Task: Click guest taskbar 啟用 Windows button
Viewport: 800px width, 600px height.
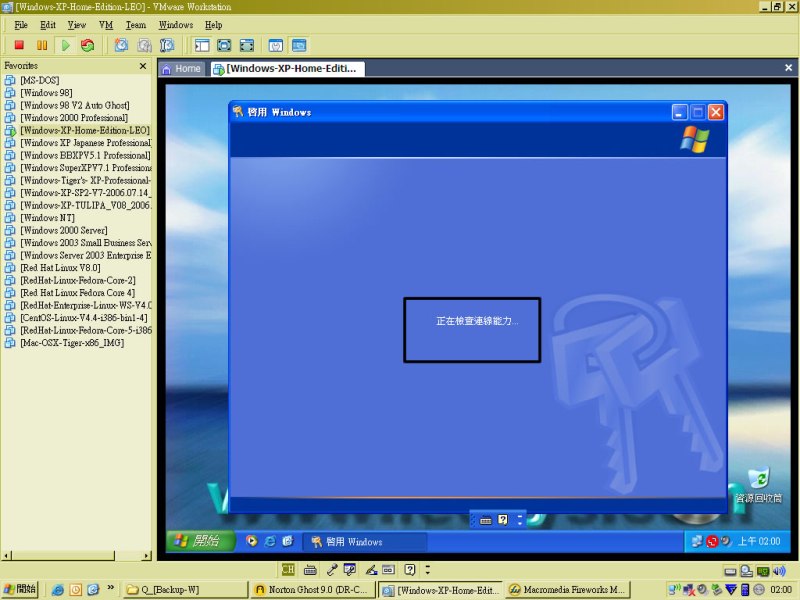Action: point(365,542)
